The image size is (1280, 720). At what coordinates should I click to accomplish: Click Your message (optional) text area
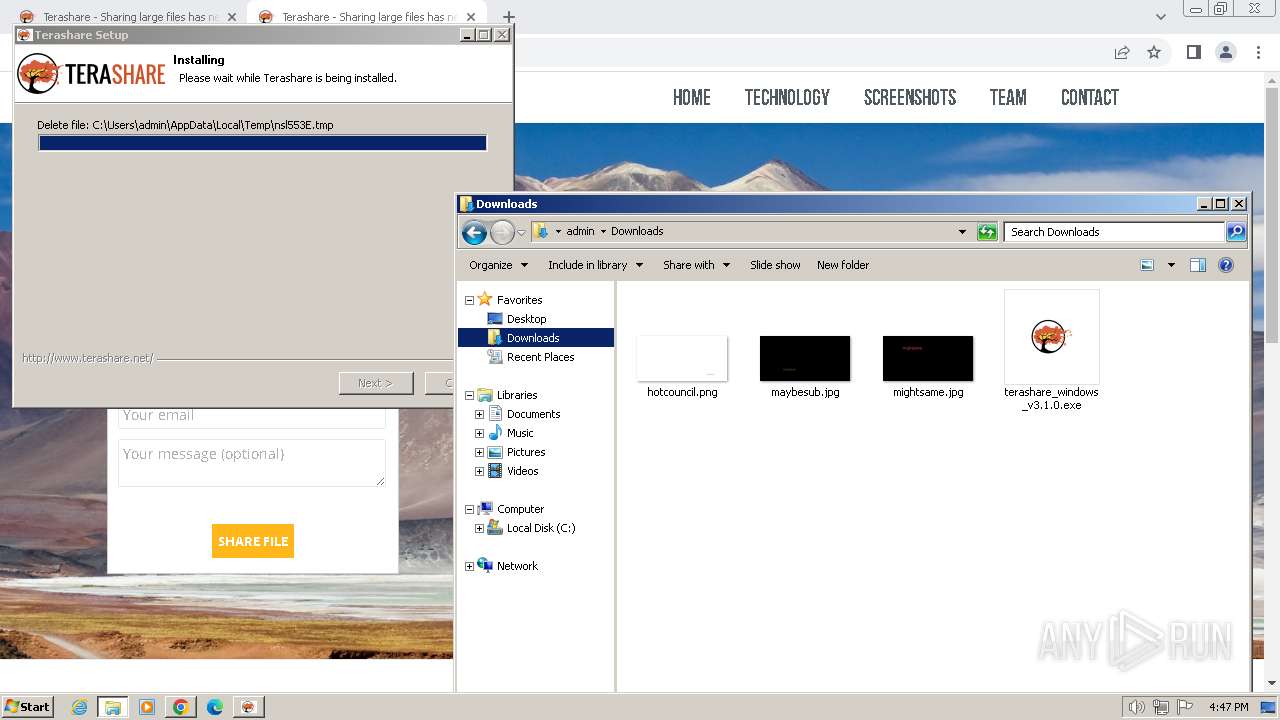(251, 462)
